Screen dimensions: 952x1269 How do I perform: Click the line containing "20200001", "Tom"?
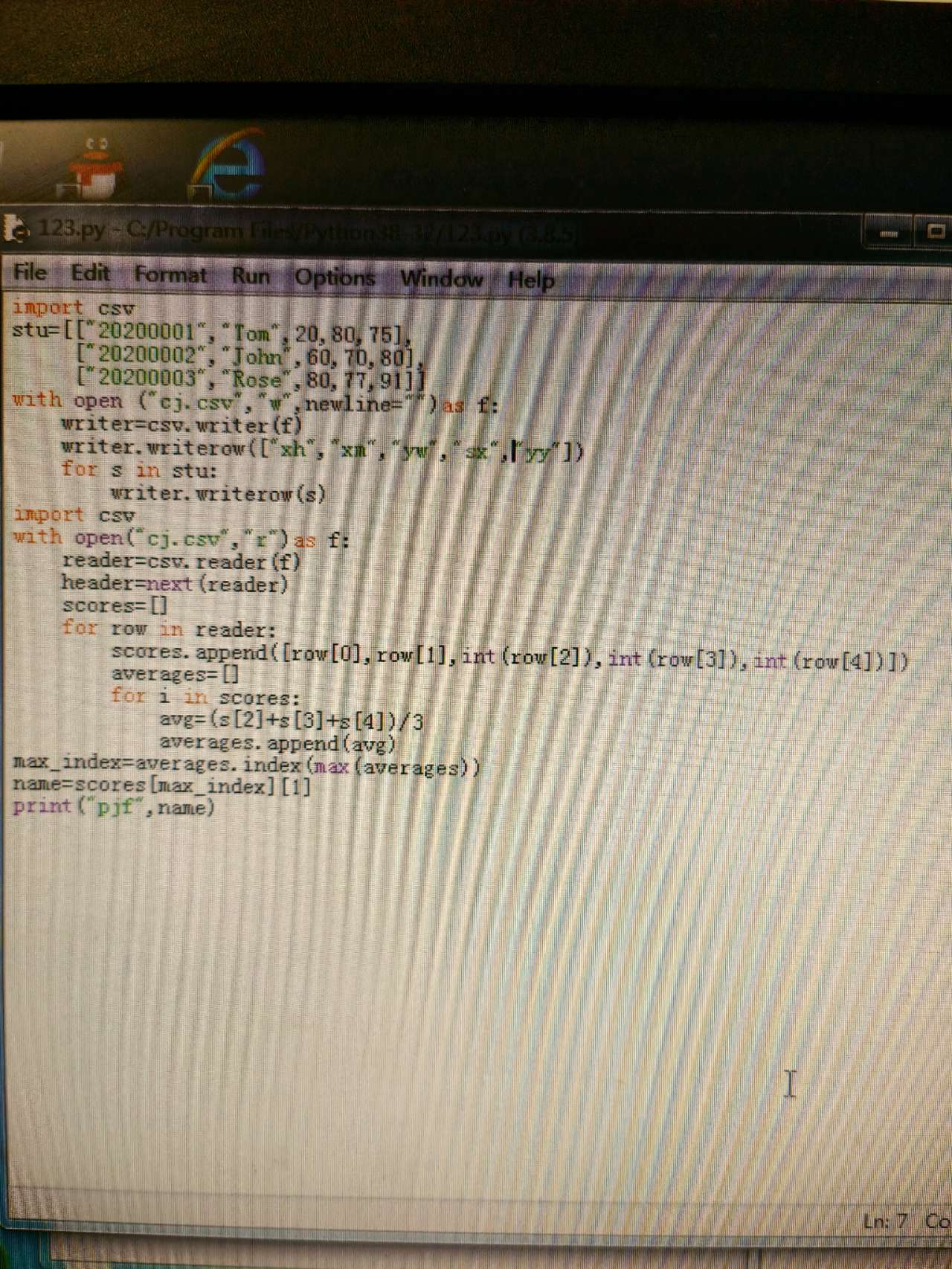[x=213, y=332]
